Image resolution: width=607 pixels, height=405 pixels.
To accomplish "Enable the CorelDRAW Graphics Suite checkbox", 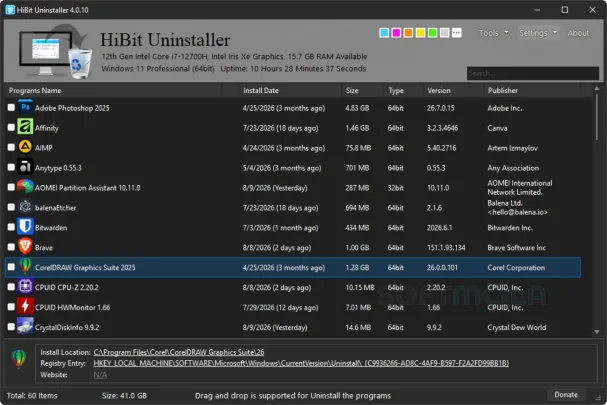I will (x=11, y=267).
